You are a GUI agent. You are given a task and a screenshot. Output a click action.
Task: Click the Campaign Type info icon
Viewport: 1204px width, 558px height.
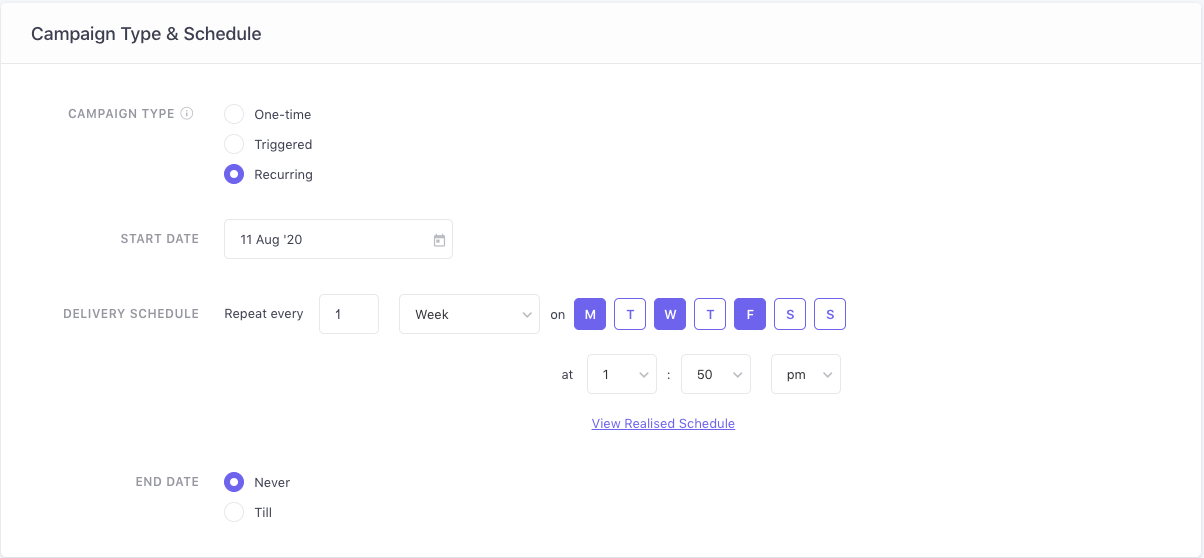pos(187,114)
